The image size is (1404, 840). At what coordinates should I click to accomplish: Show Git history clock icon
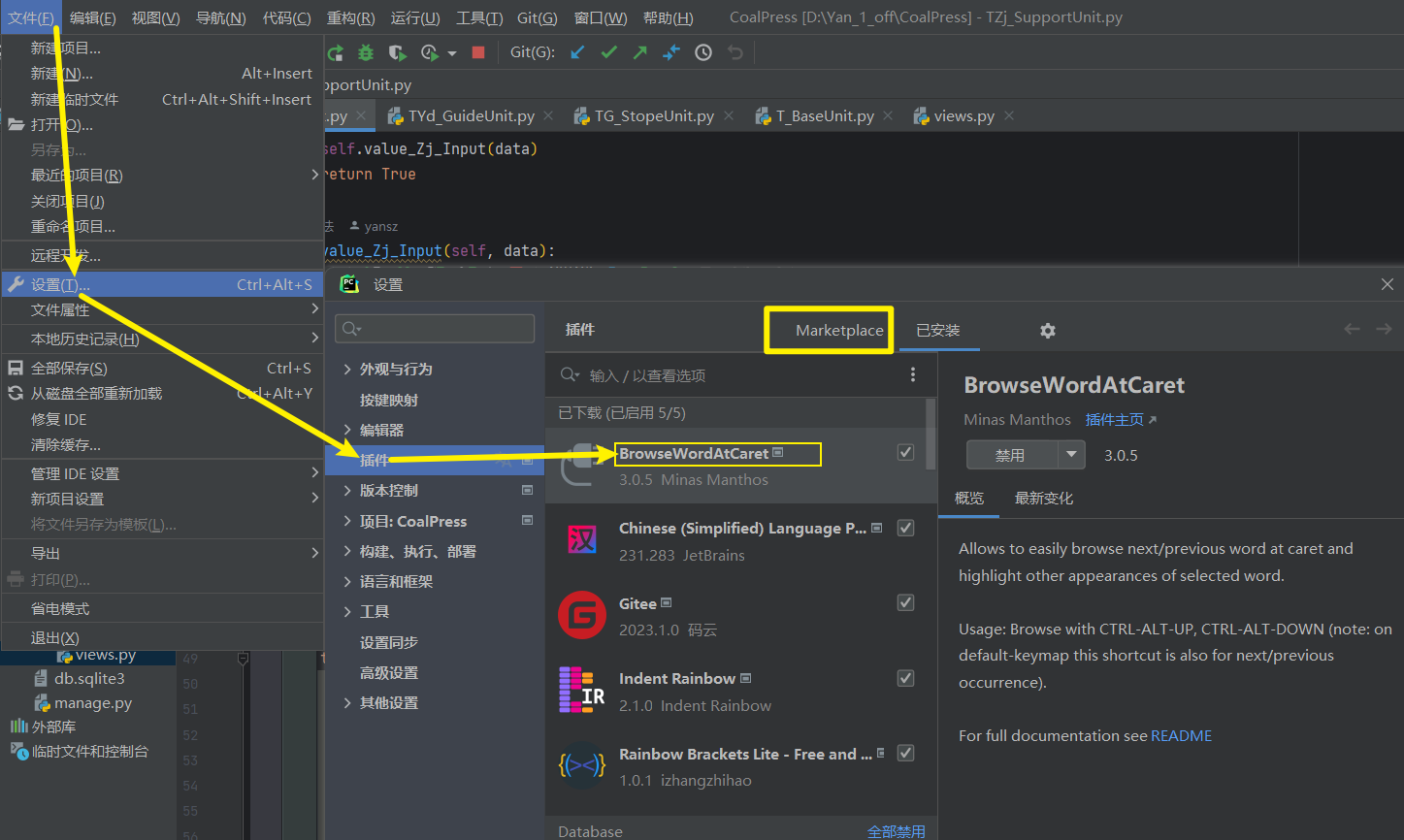(703, 52)
